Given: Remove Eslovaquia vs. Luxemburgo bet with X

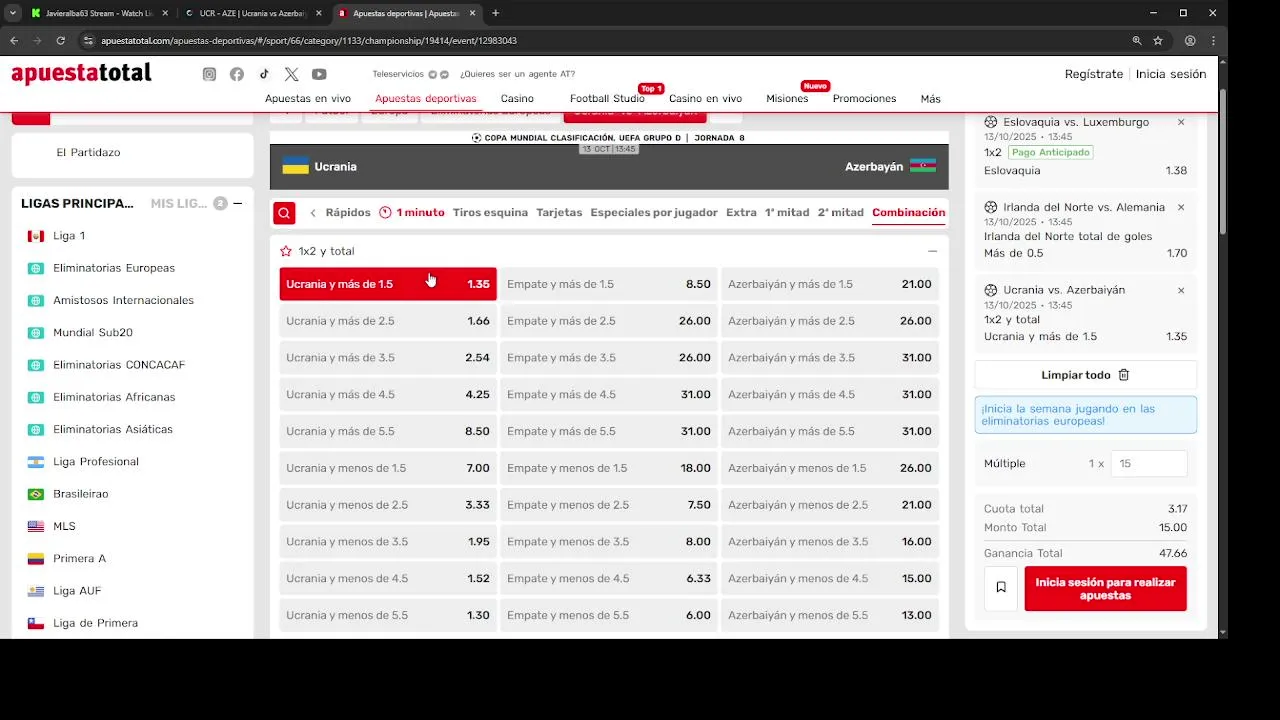Looking at the screenshot, I should (1181, 122).
